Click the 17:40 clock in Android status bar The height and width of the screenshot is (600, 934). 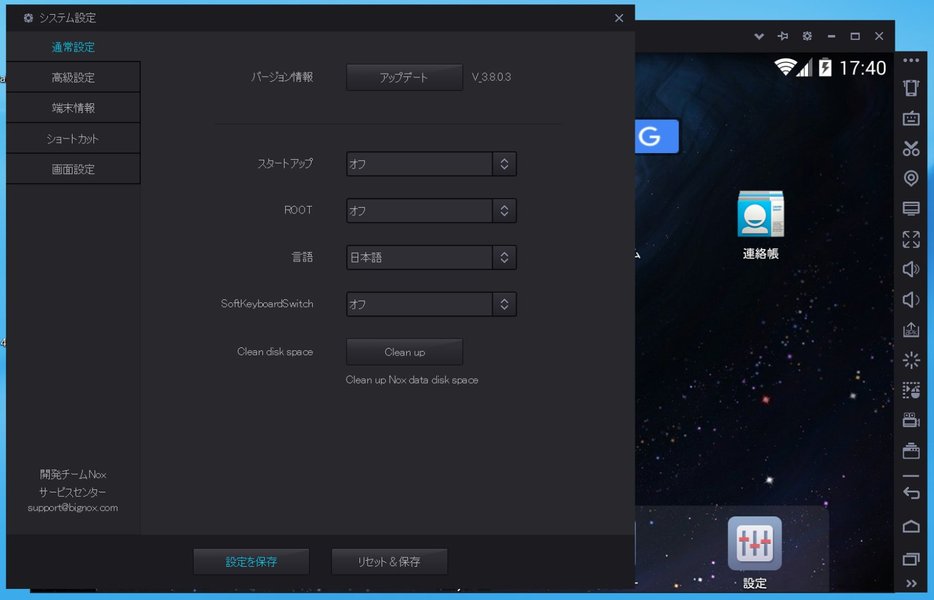[863, 68]
